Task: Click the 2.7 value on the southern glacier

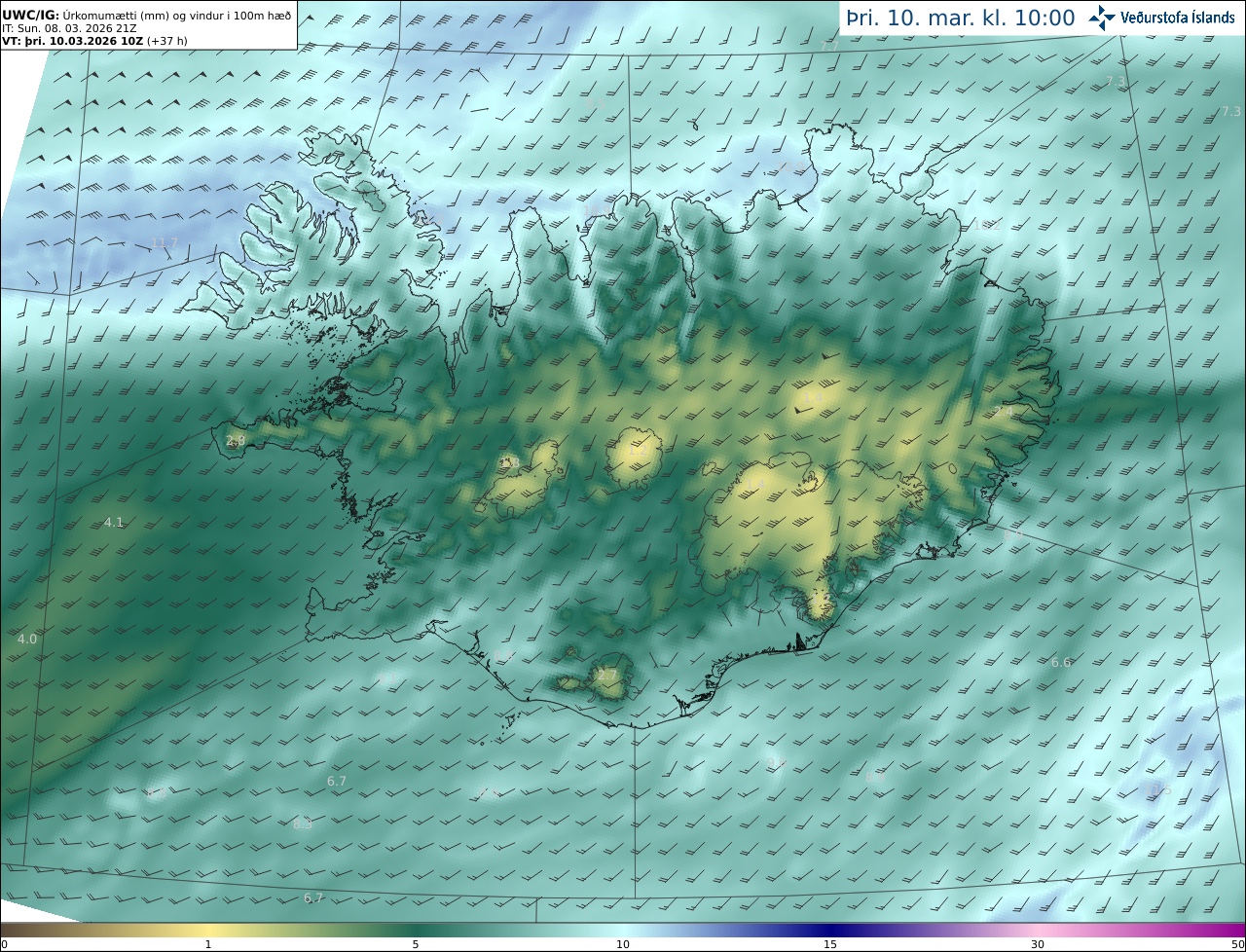Action: (607, 675)
